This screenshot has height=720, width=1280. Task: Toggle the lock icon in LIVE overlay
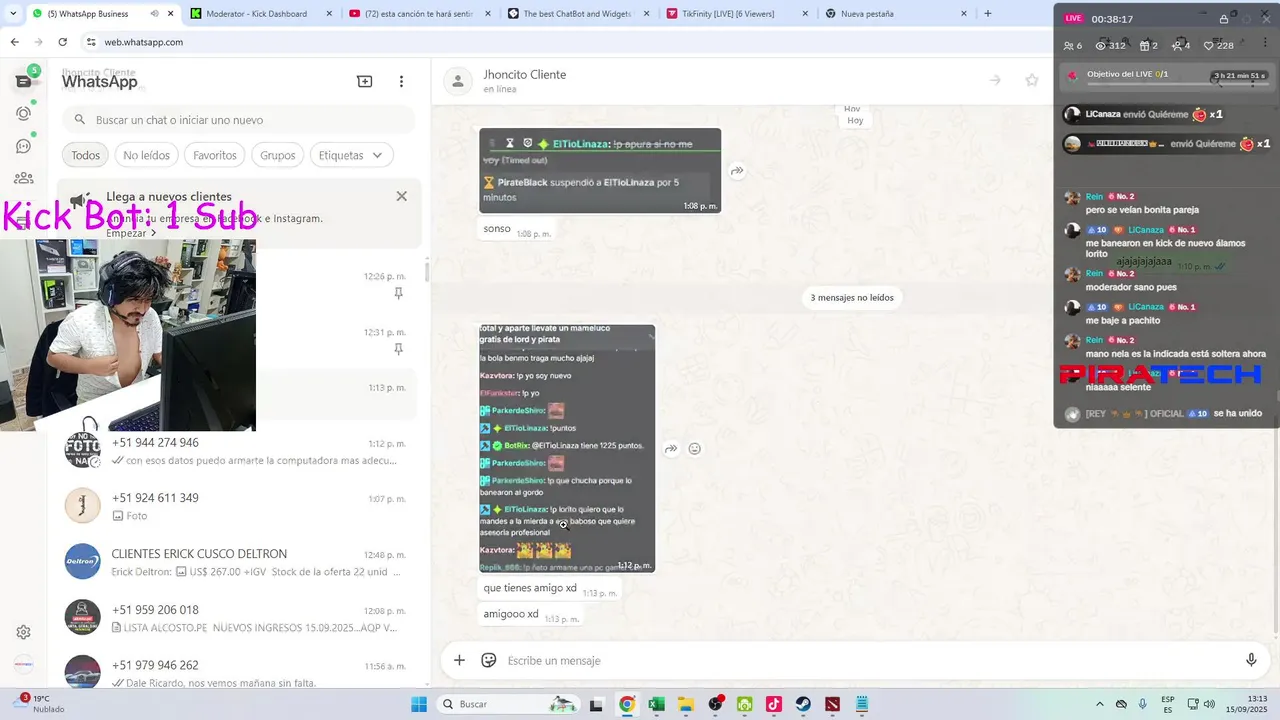tap(1224, 19)
